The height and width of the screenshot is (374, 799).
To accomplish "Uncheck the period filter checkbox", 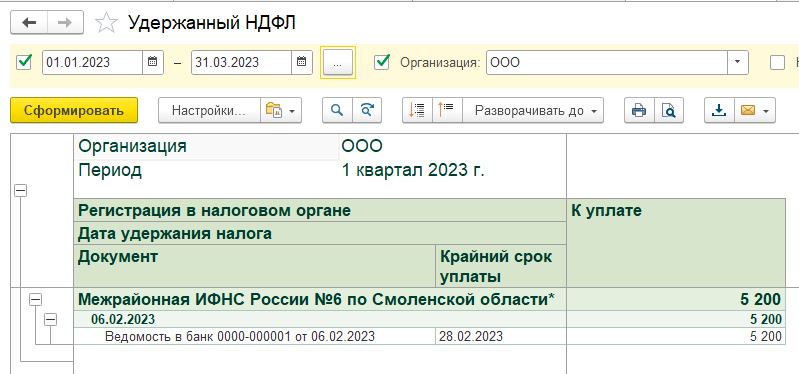I will [x=23, y=62].
